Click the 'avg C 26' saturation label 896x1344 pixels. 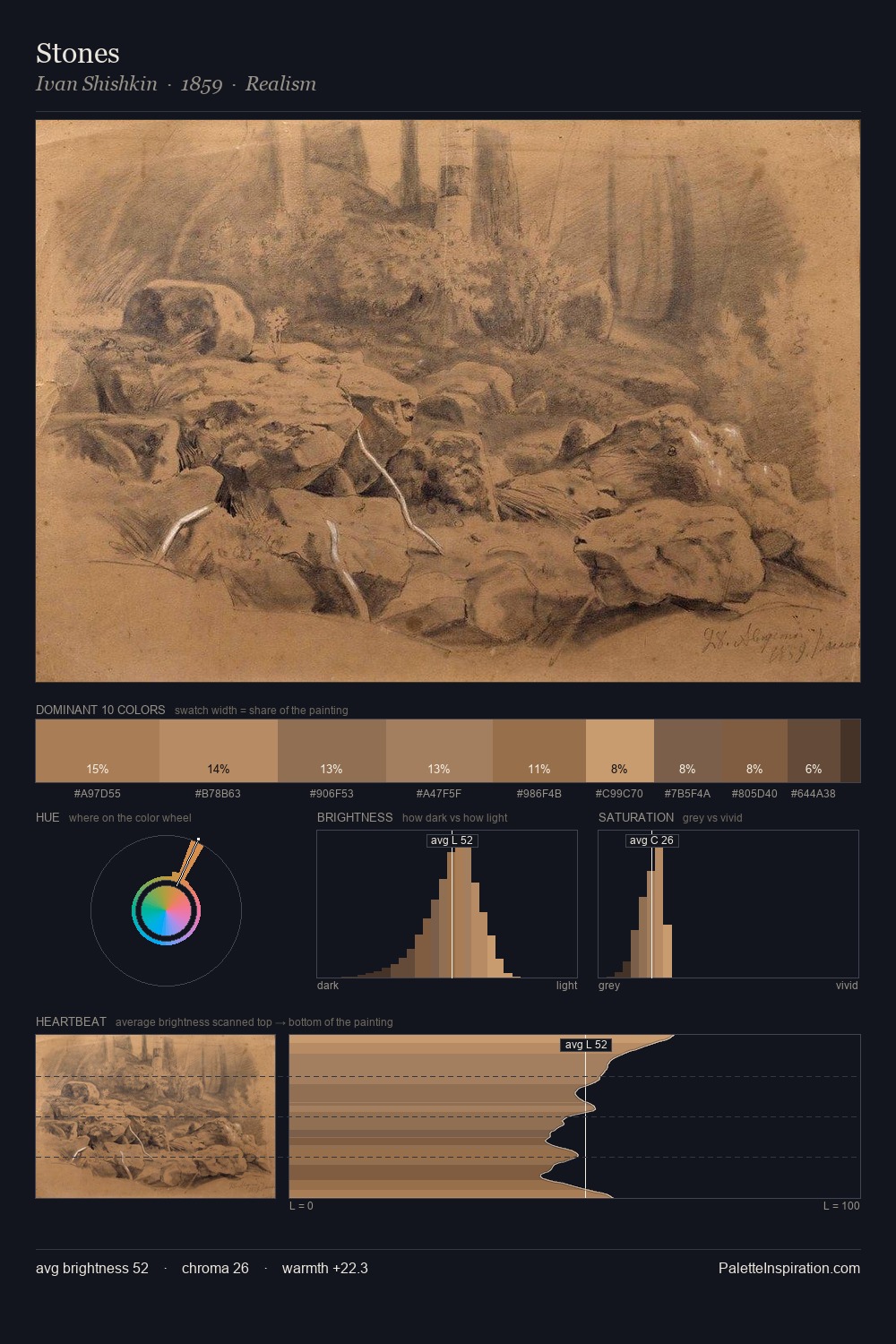pos(651,840)
